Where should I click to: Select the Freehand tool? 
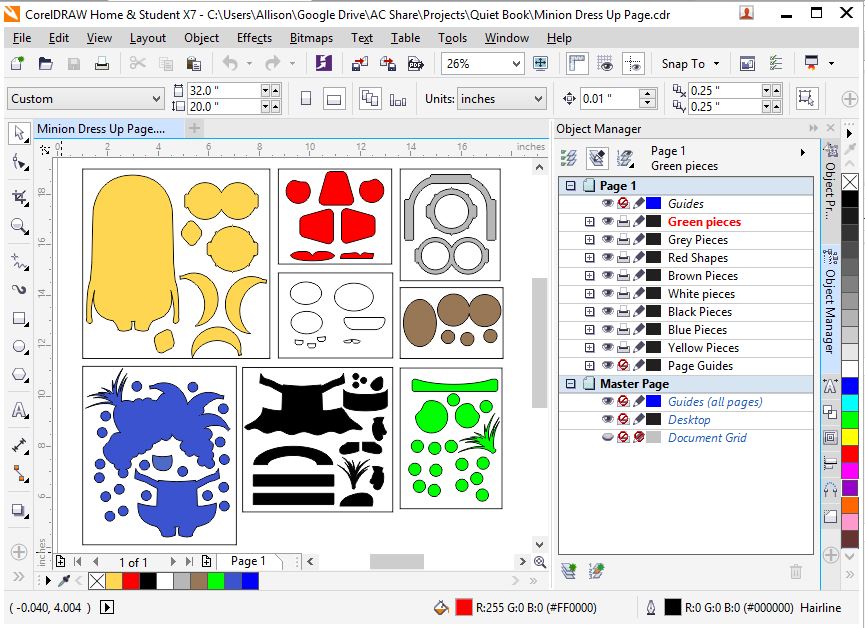pyautogui.click(x=19, y=262)
